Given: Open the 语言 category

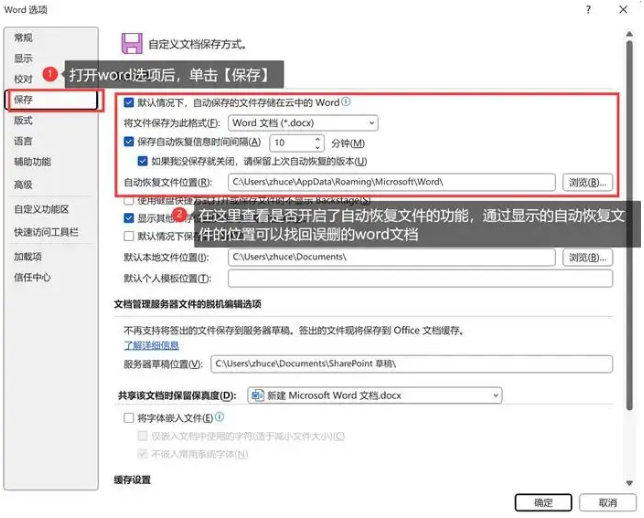Looking at the screenshot, I should pos(23,141).
